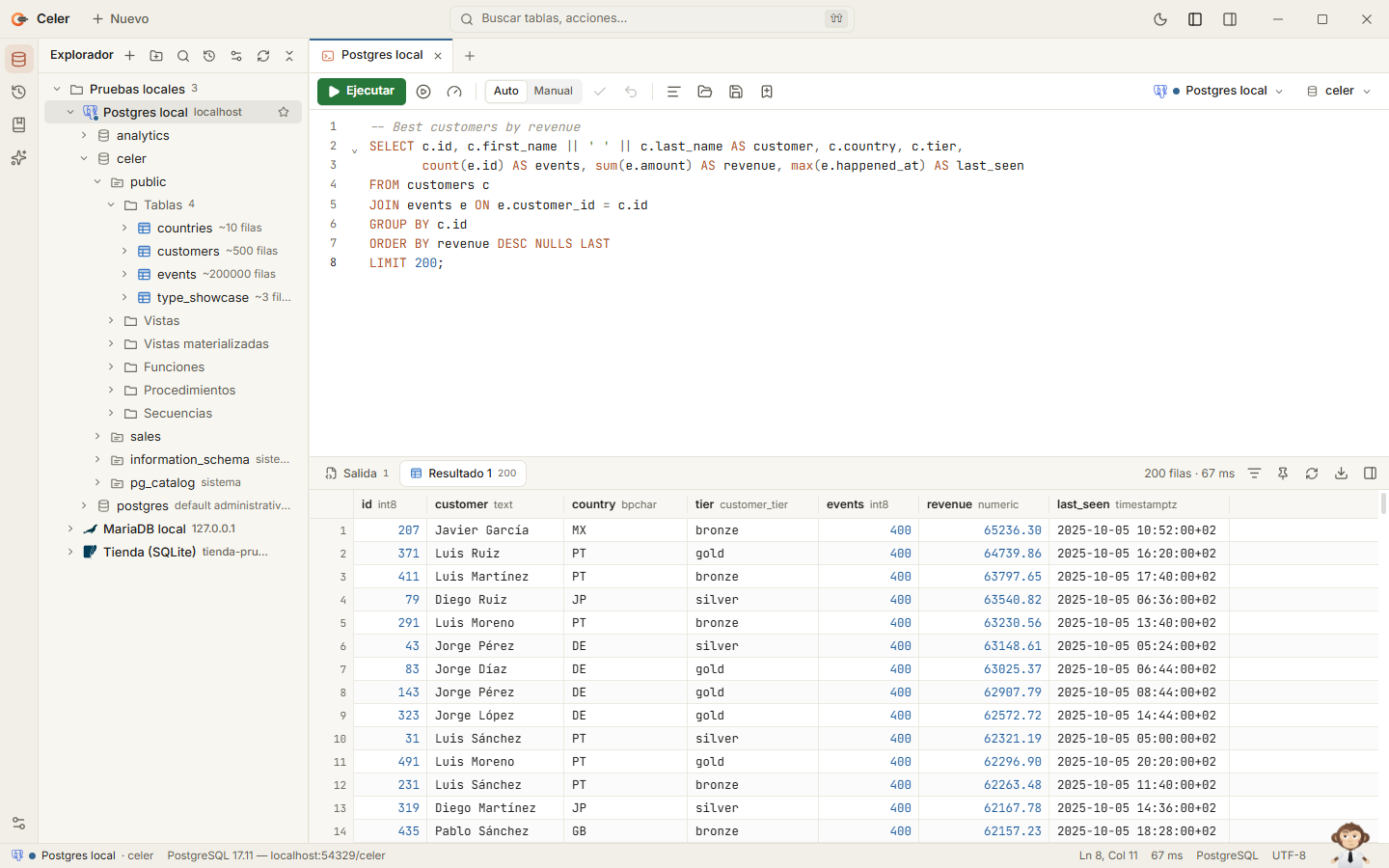Viewport: 1389px width, 868px height.
Task: Open the history icon in left rail
Action: pyautogui.click(x=18, y=92)
